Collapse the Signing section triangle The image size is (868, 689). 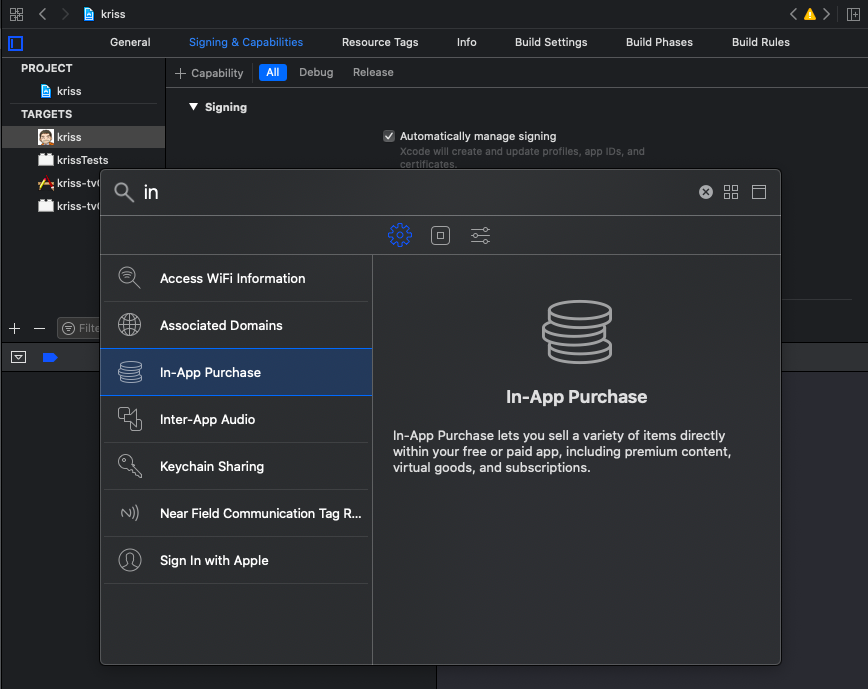[x=193, y=107]
